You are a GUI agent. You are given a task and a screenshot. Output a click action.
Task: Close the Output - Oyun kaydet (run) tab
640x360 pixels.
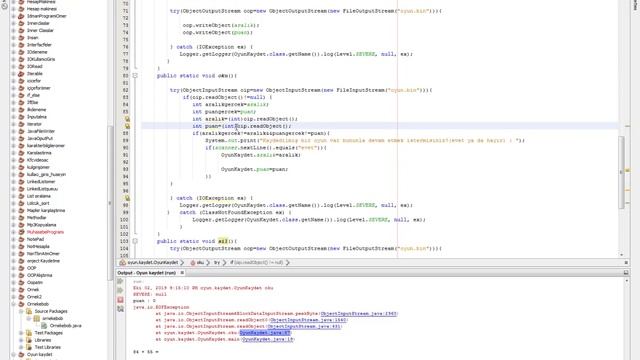(x=182, y=273)
